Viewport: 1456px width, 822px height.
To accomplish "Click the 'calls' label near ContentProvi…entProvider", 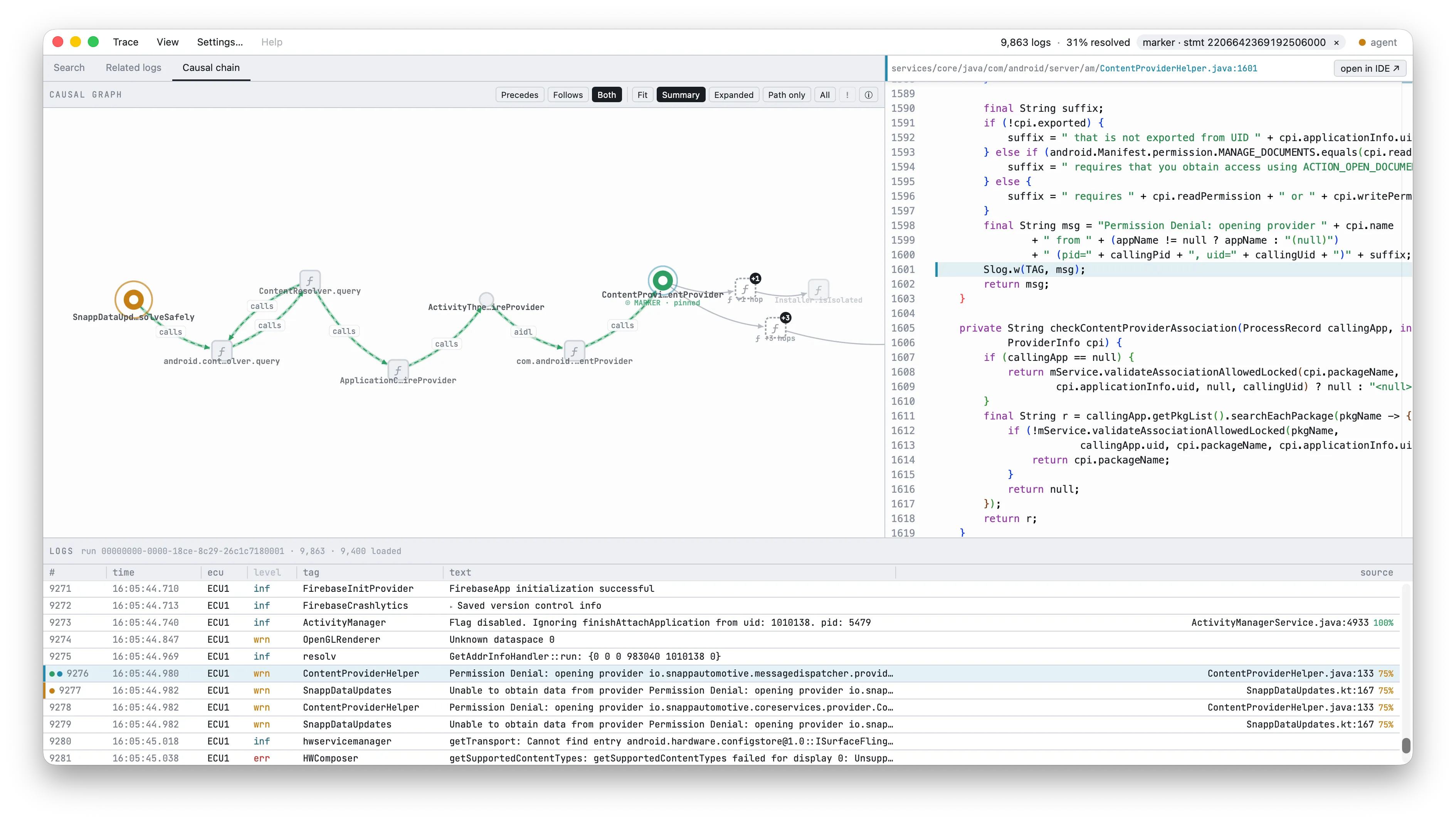I will coord(622,325).
